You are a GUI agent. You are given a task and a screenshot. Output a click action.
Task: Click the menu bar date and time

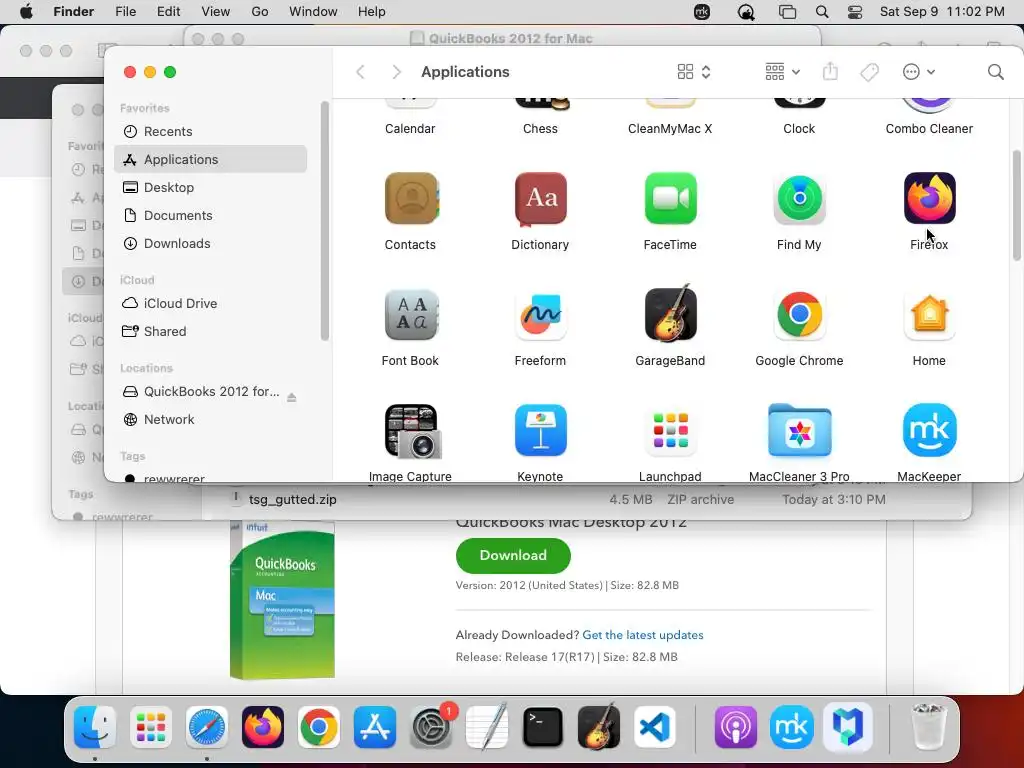(942, 12)
